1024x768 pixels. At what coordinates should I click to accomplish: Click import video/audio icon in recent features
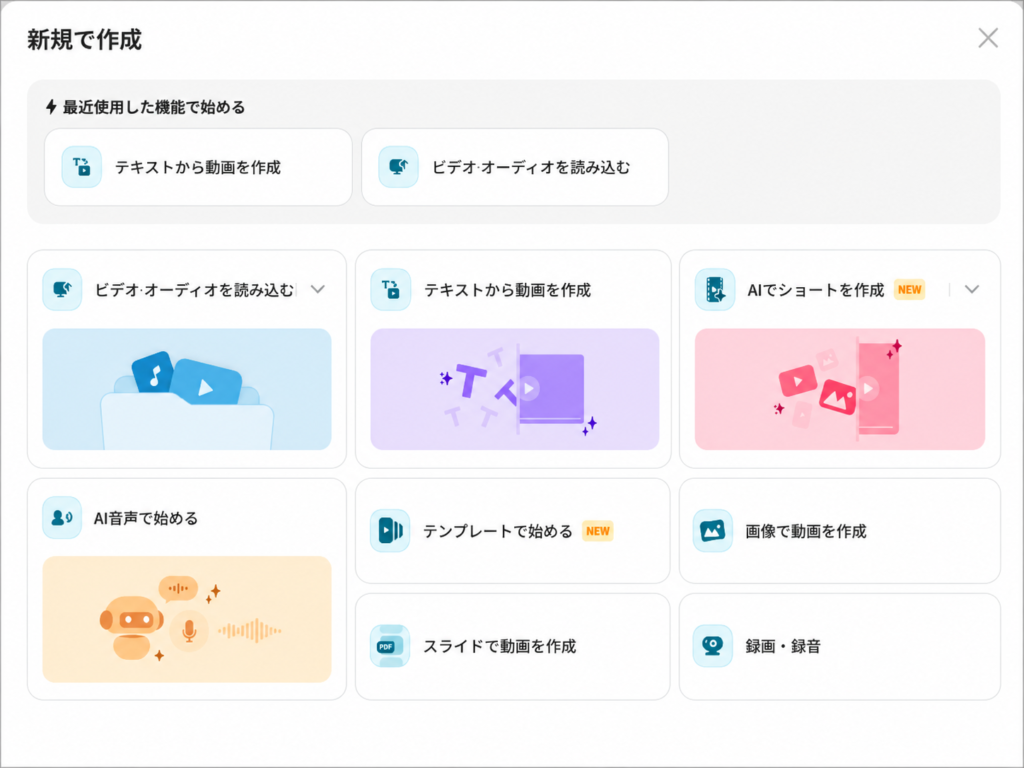(398, 167)
